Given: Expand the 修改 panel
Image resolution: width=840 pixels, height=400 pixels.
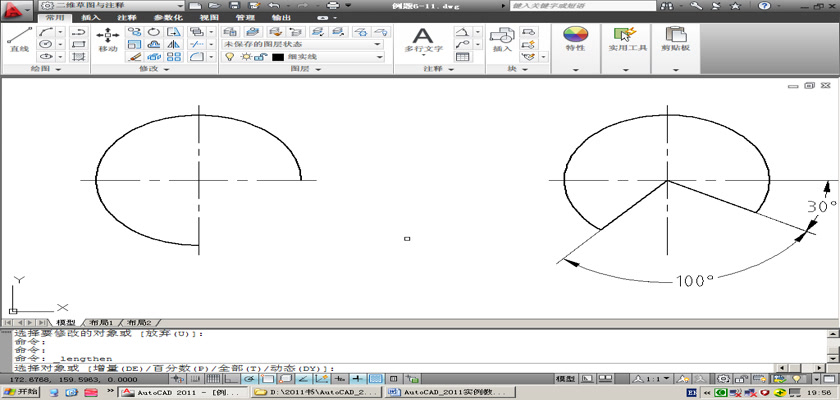Looking at the screenshot, I should pos(154,69).
